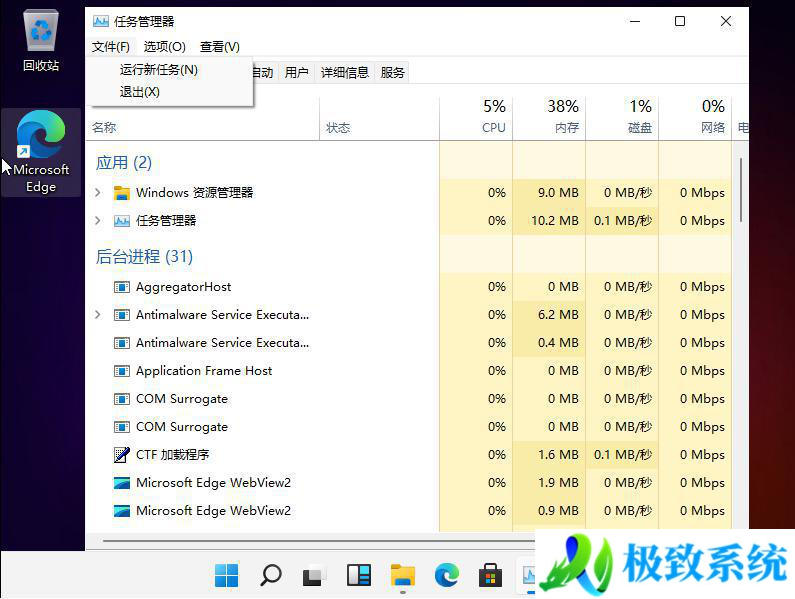Click the horizontal scrollbar at list bottom
The image size is (795, 599).
318,541
